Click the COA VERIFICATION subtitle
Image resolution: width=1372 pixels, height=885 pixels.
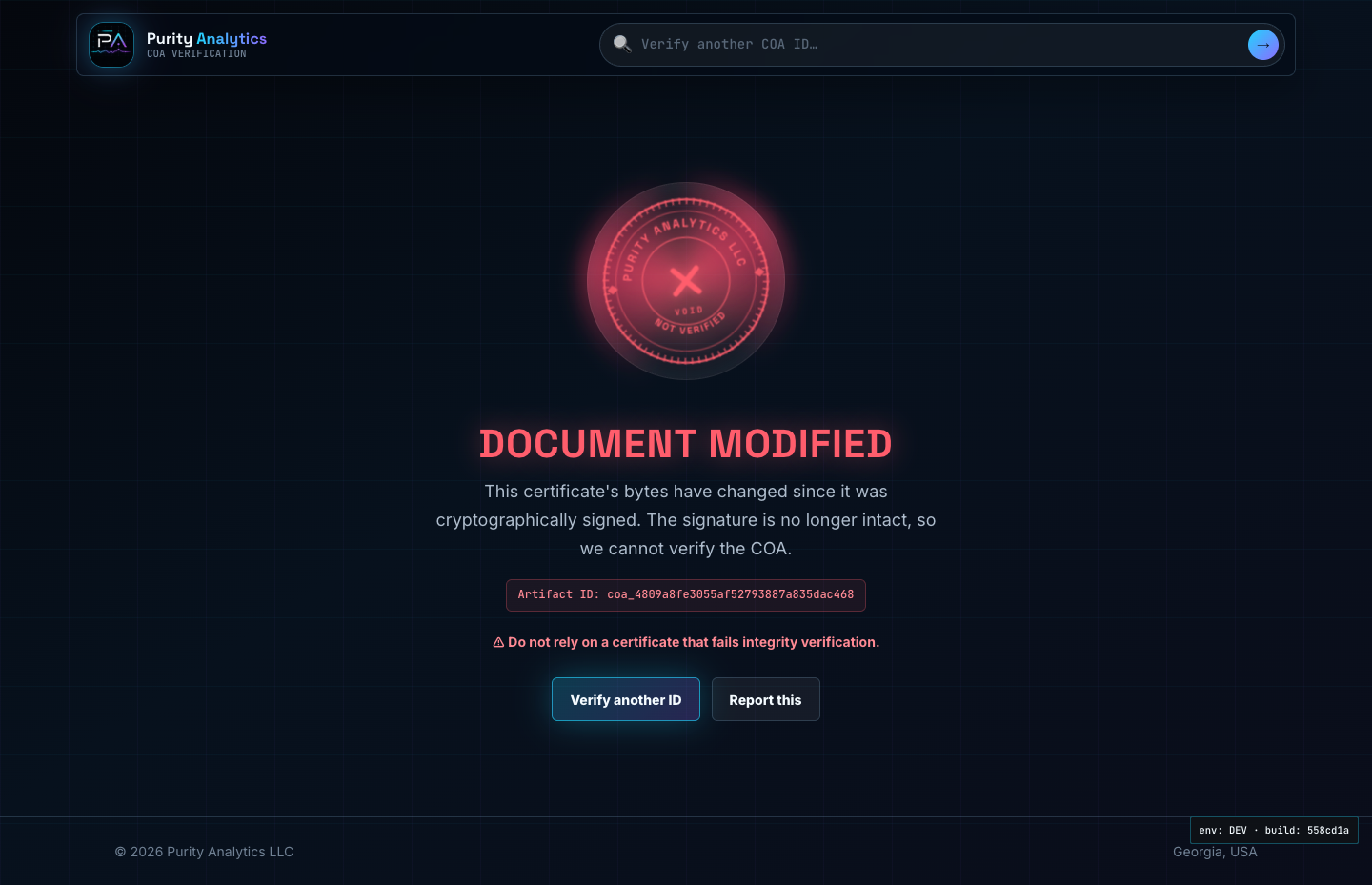point(196,54)
